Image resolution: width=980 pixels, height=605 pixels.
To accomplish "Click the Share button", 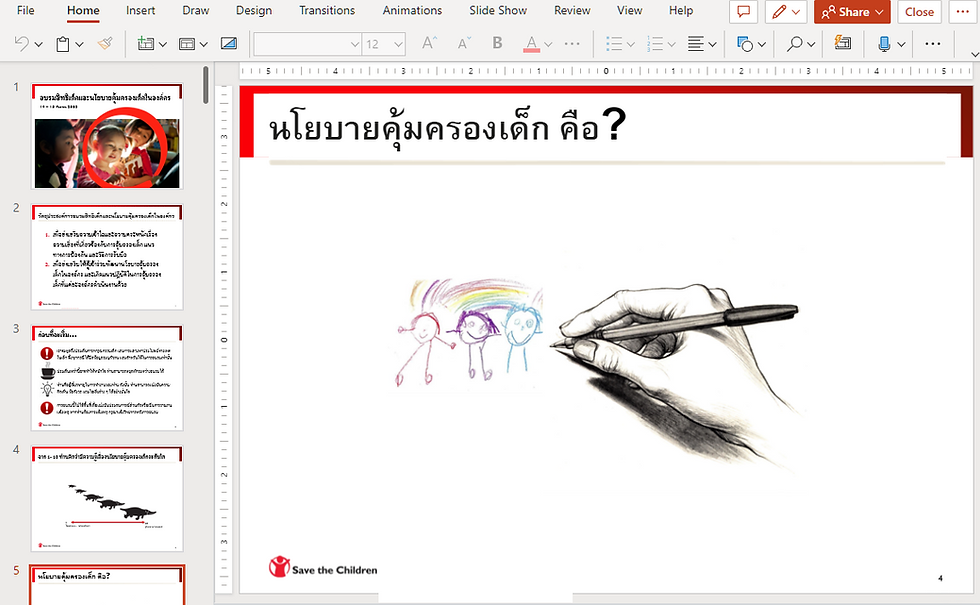I will [x=852, y=12].
